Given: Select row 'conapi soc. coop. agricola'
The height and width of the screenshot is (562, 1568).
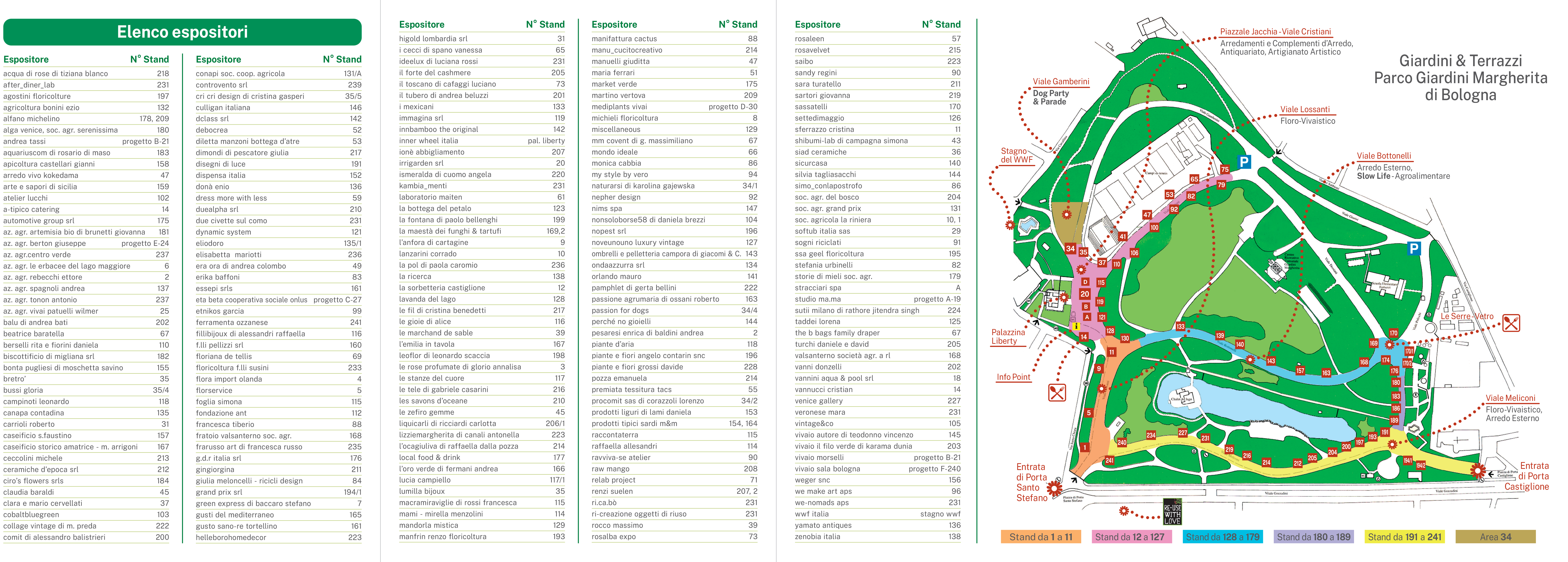Looking at the screenshot, I should [x=279, y=74].
